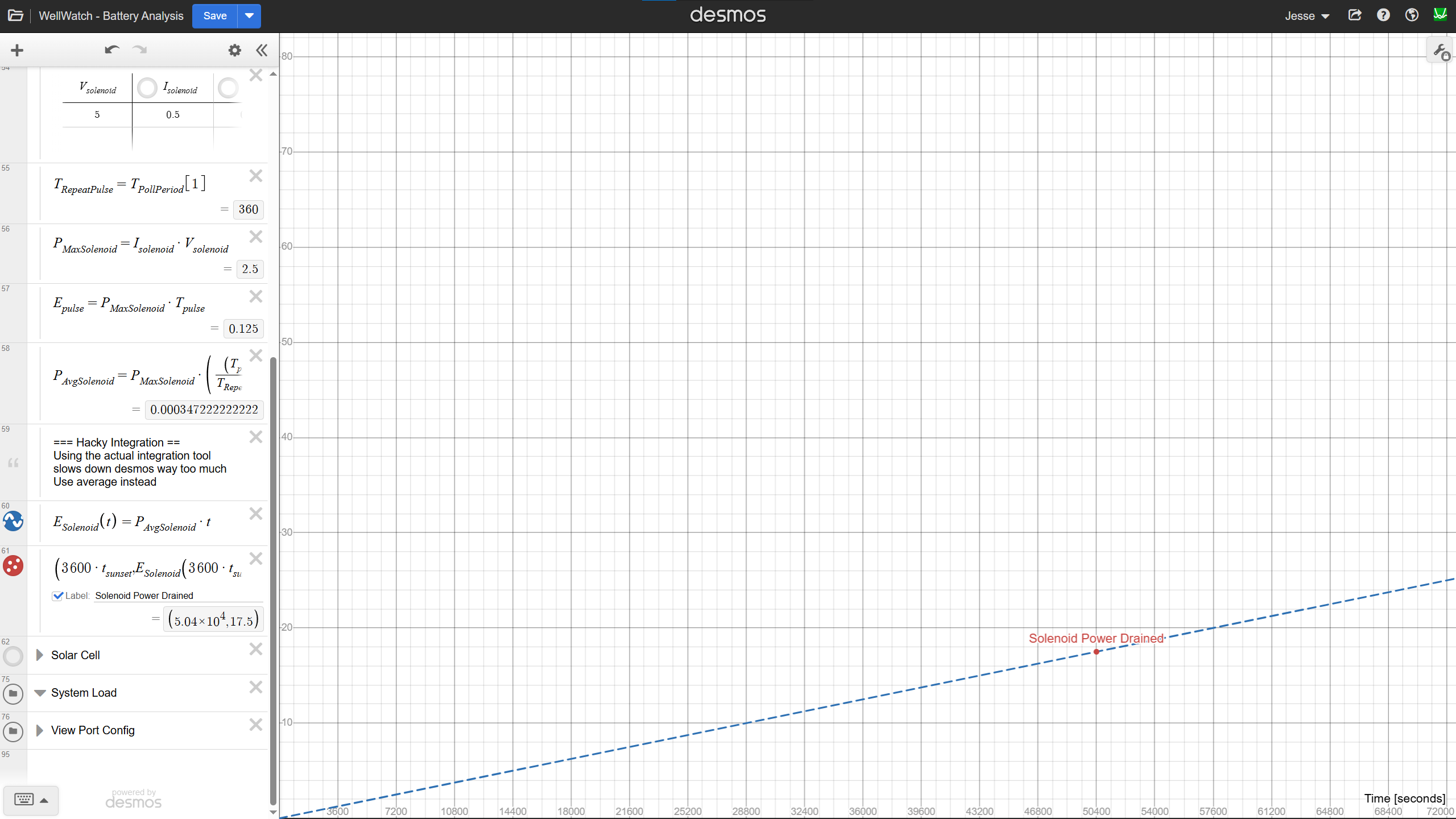Expand the View Port Config folder
This screenshot has height=819, width=1456.
tap(39, 730)
